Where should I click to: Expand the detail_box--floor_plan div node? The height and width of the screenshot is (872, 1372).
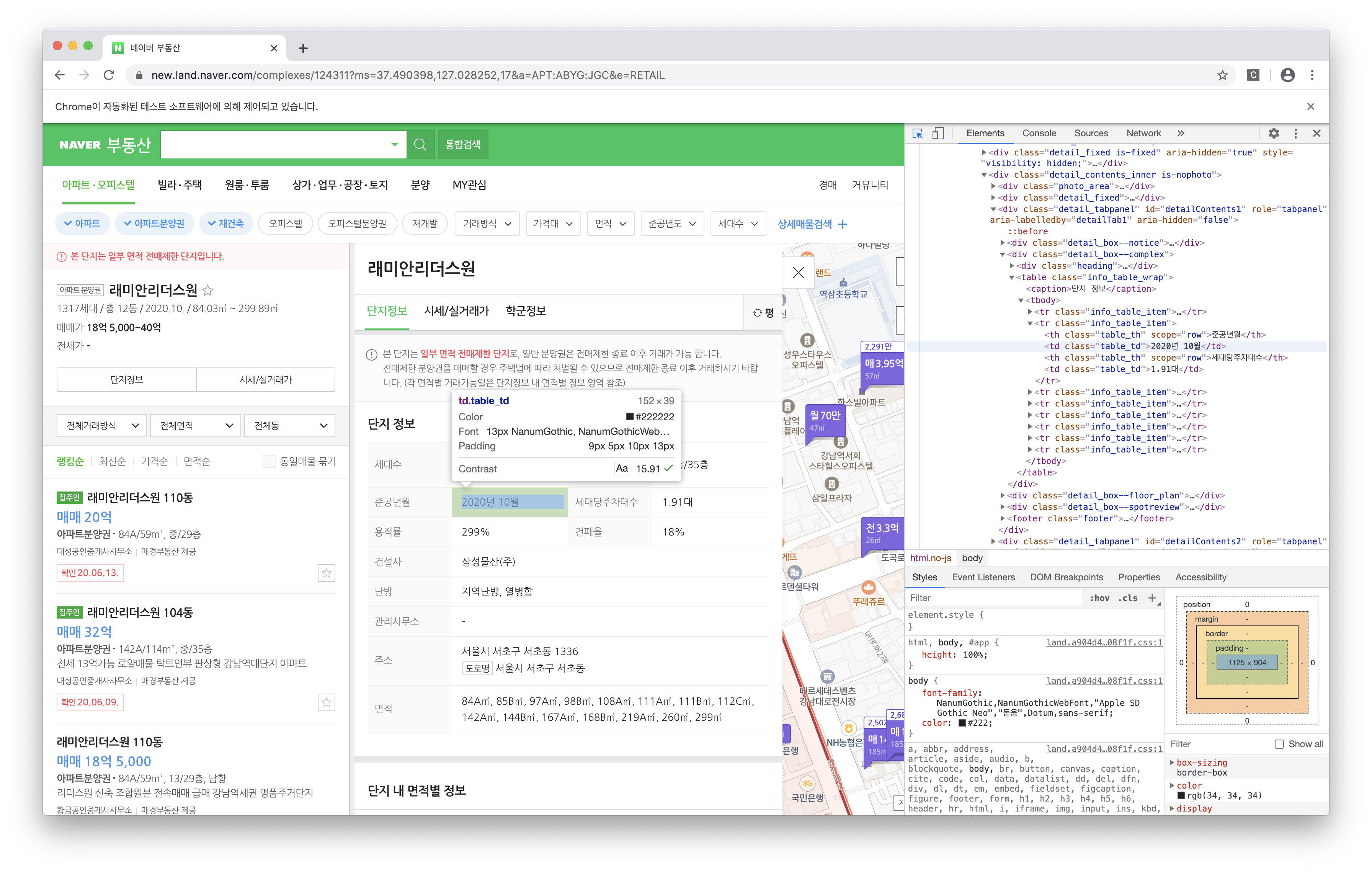[1002, 495]
